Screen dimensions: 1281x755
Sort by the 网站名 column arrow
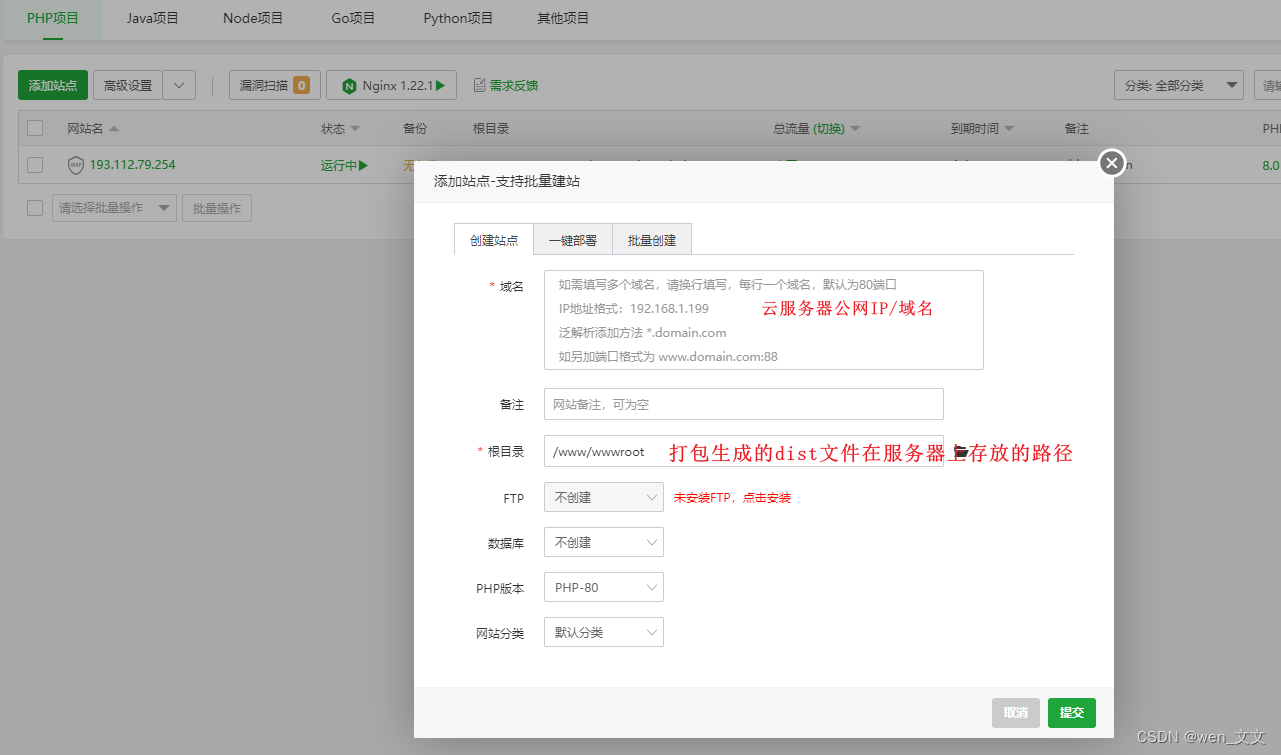point(114,129)
